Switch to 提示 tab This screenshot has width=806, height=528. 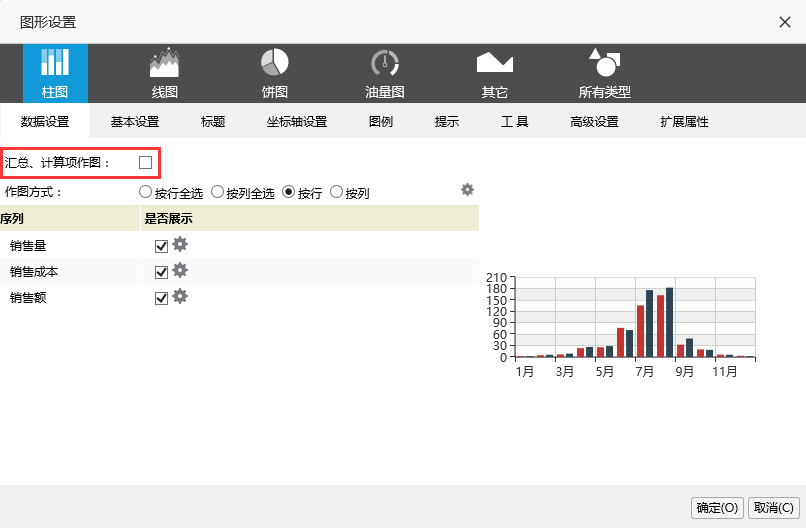[447, 121]
